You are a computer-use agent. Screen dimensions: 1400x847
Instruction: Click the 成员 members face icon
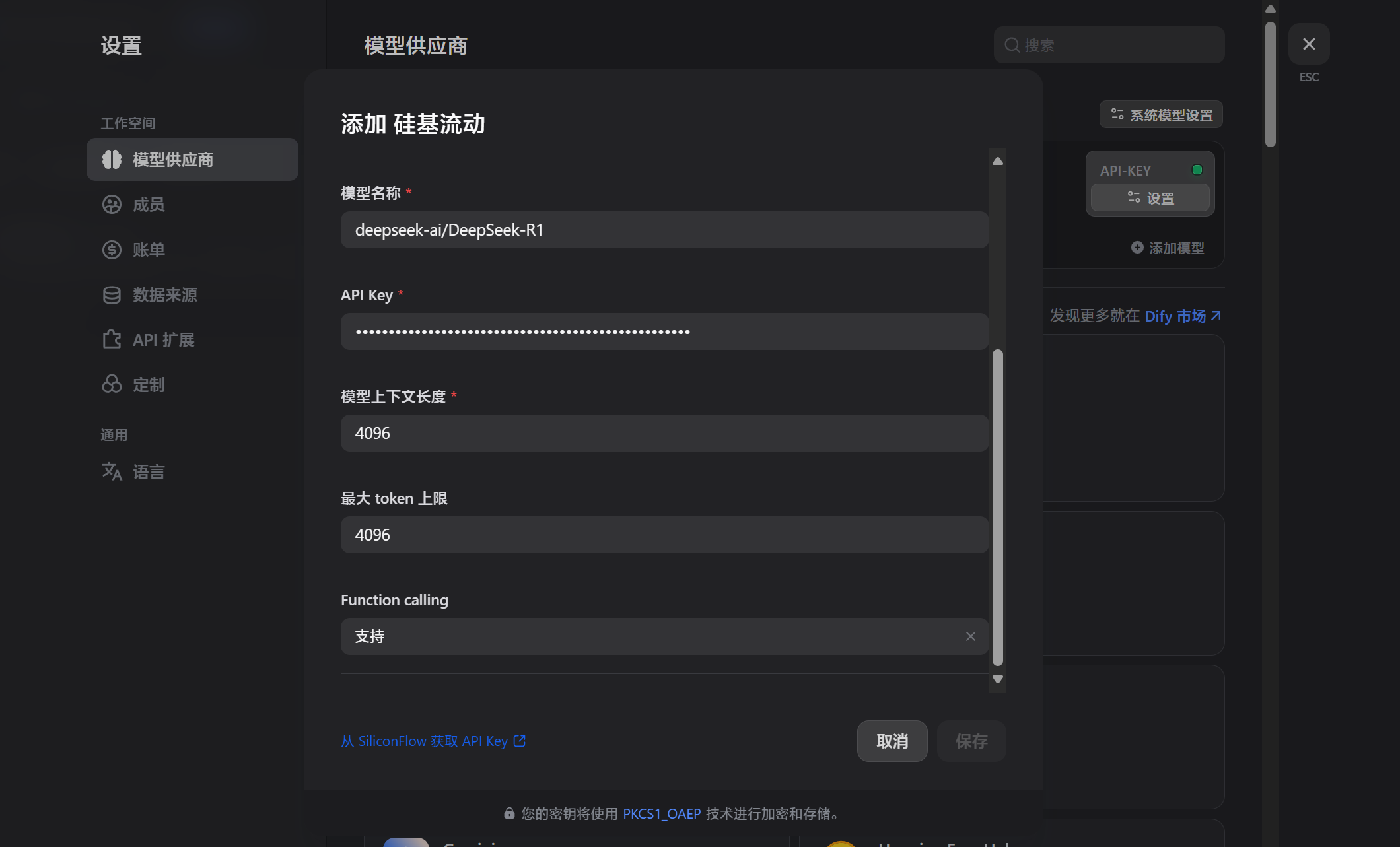pos(112,205)
